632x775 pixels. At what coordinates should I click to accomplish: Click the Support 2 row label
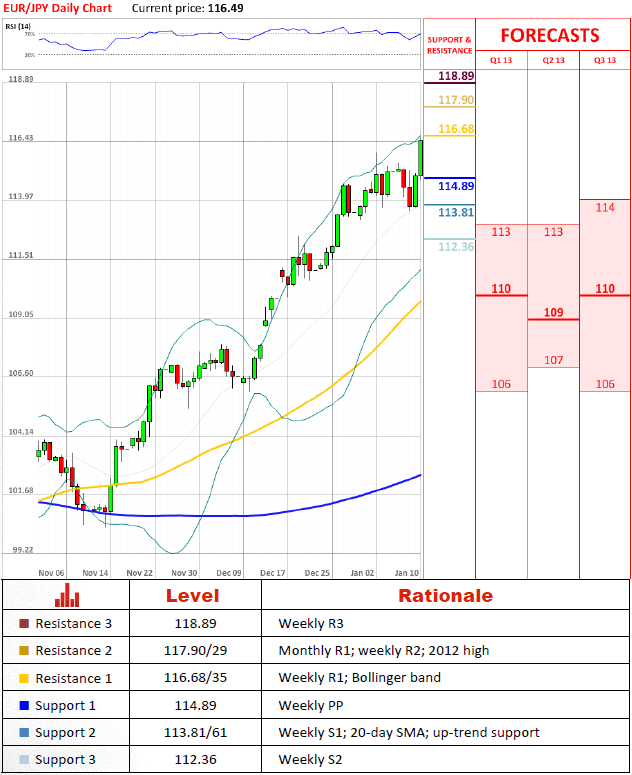coord(65,733)
